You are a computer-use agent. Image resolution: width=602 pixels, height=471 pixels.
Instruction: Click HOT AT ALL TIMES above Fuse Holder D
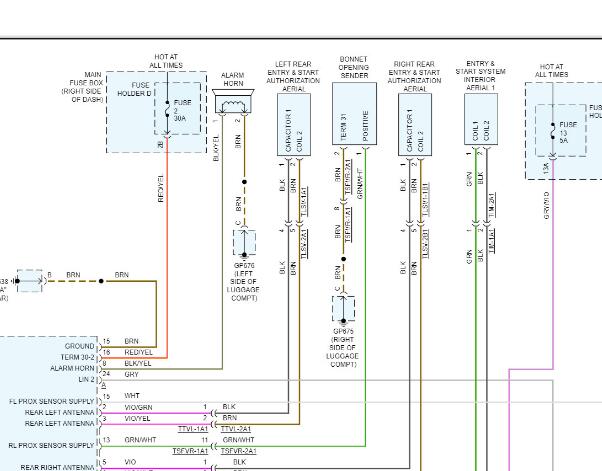[x=166, y=61]
